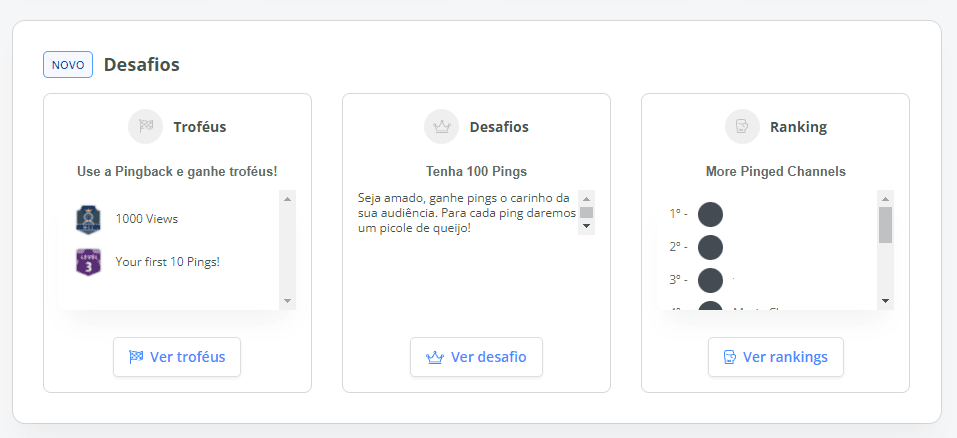Click up arrow of challenge description scrollbar
Viewport: 957px width, 438px height.
[x=587, y=198]
